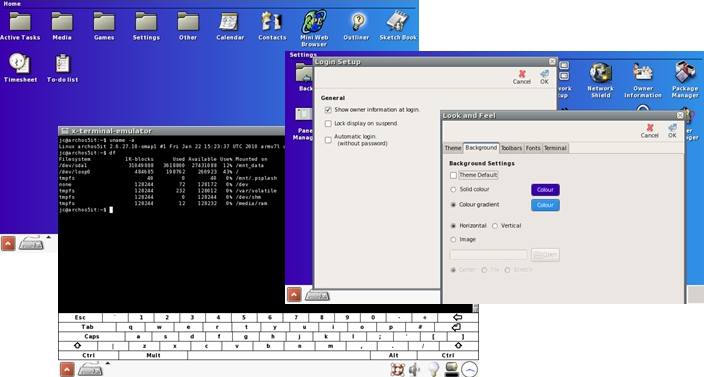Open the To-do list icon

[62, 68]
